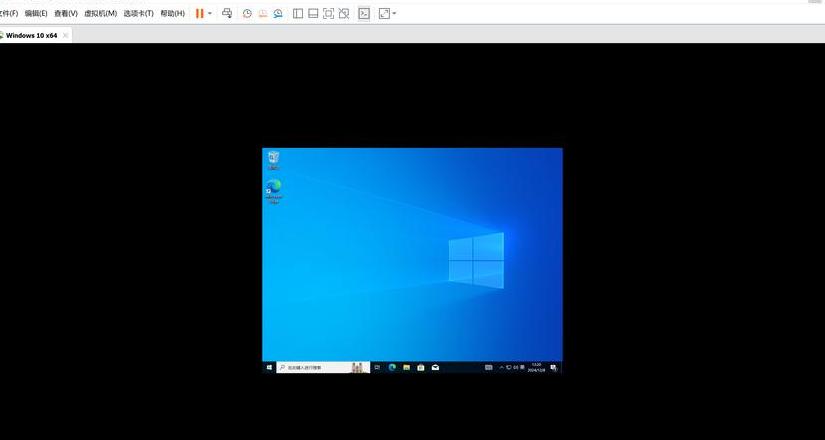Open Recycle Bin on guest desktop
Screen dimensions: 825x440
[x=274, y=160]
